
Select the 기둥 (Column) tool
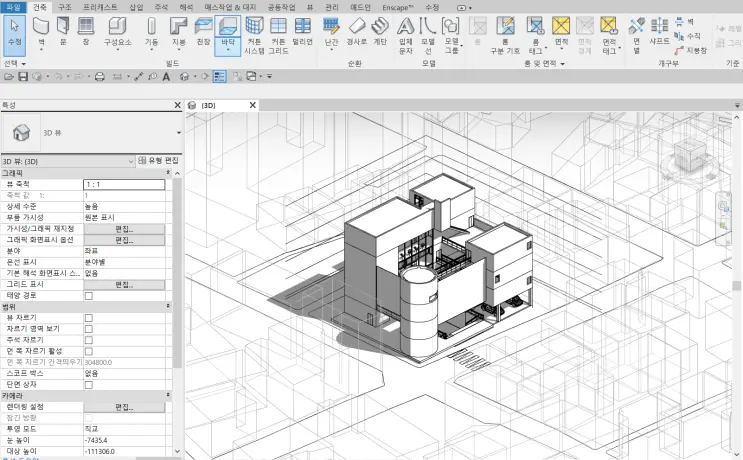point(151,32)
